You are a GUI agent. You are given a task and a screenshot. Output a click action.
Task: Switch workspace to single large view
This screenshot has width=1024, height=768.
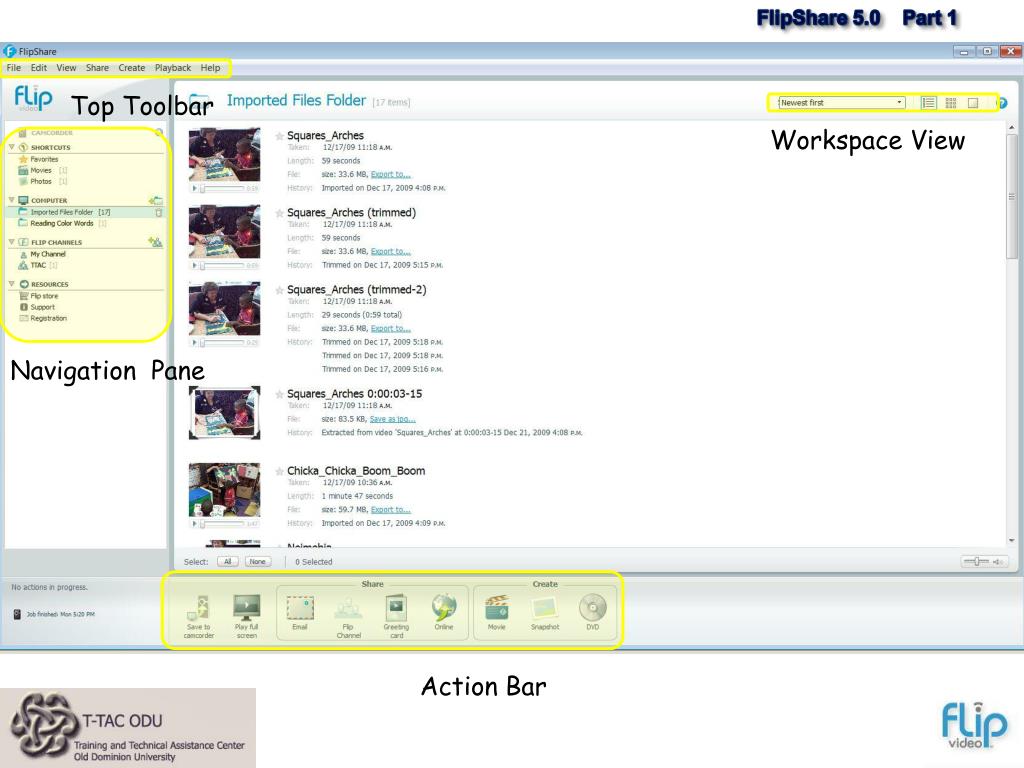tap(973, 103)
